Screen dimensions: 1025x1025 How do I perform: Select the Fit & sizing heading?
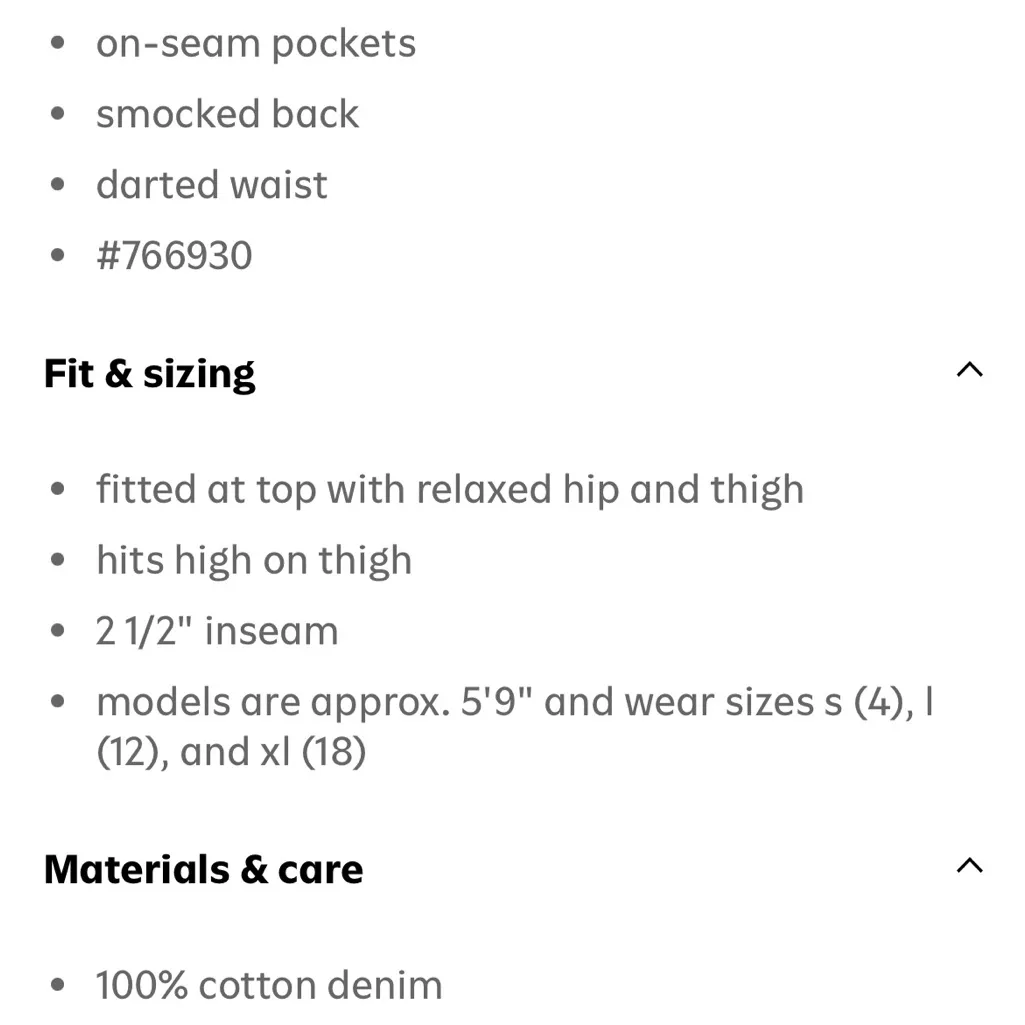click(x=149, y=372)
